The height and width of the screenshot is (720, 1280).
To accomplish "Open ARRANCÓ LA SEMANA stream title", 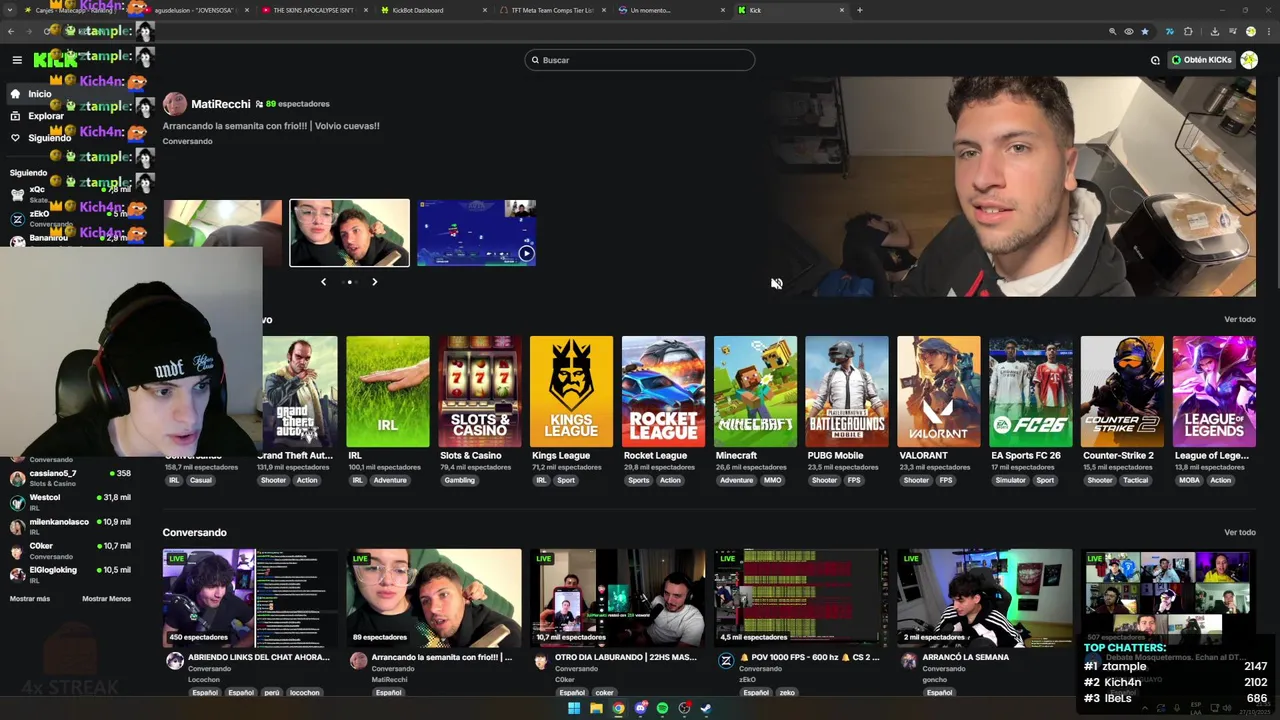I will (966, 657).
